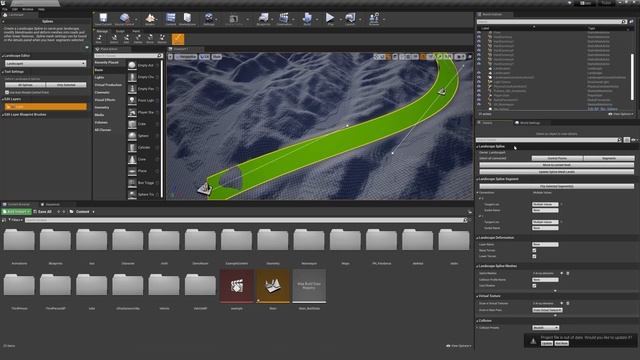Click the World Outliner search magnifier icon
The image size is (640, 360).
(624, 22)
